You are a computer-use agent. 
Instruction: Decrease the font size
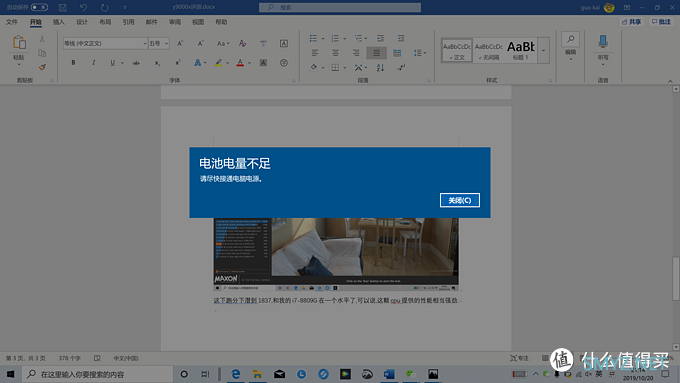point(200,43)
